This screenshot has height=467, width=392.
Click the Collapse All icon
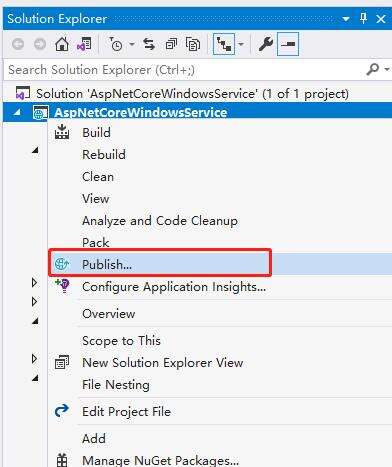click(171, 44)
